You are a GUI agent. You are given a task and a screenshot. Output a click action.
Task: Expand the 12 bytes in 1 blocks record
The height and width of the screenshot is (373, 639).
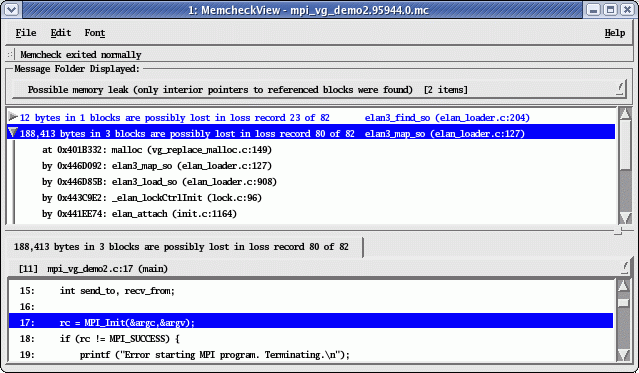coord(13,117)
